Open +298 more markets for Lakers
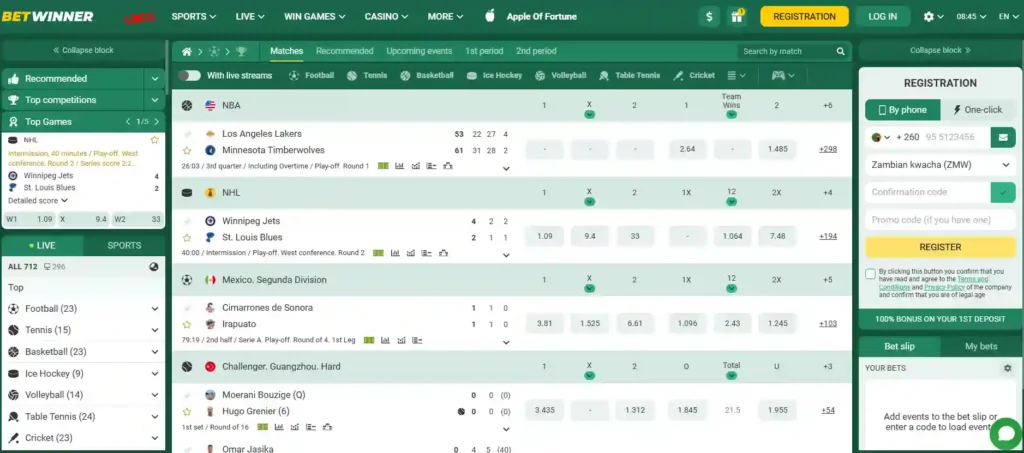This screenshot has height=453, width=1024. click(x=827, y=149)
